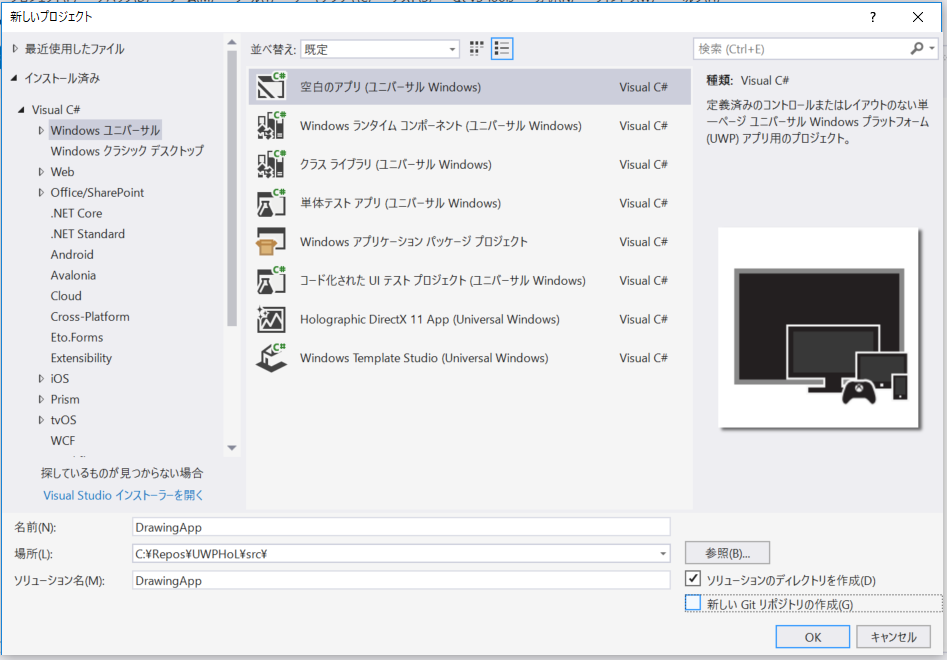Select the Extensibility category
Screen dimensions: 947x660
coord(81,357)
